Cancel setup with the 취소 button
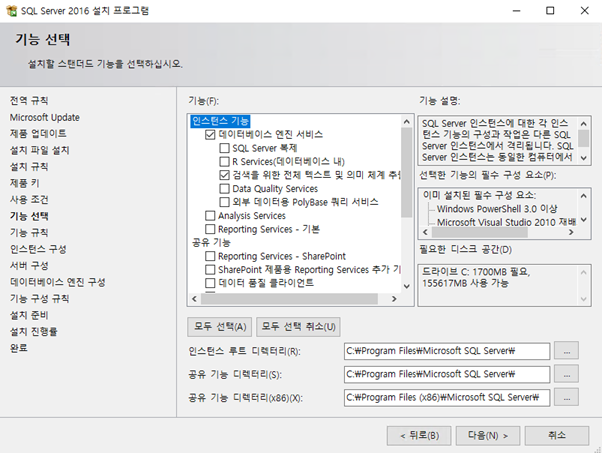The height and width of the screenshot is (453, 602). click(557, 436)
